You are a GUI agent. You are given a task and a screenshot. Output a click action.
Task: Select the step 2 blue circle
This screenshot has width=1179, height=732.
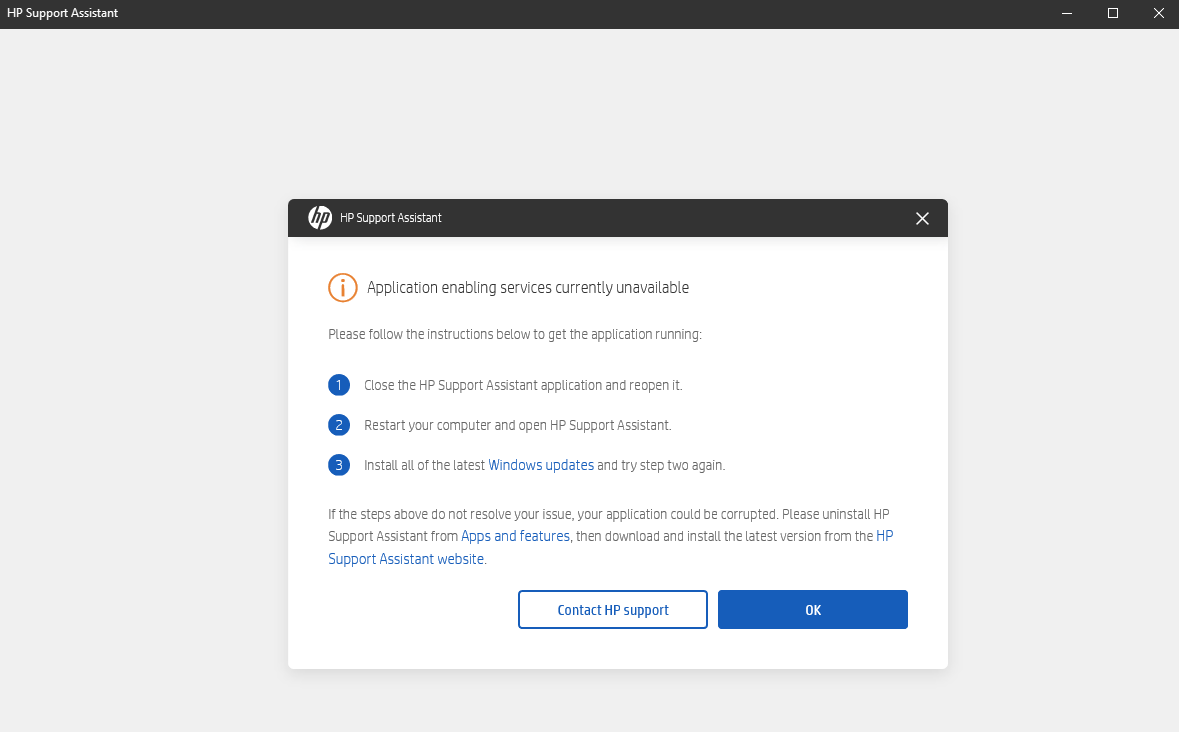(338, 424)
